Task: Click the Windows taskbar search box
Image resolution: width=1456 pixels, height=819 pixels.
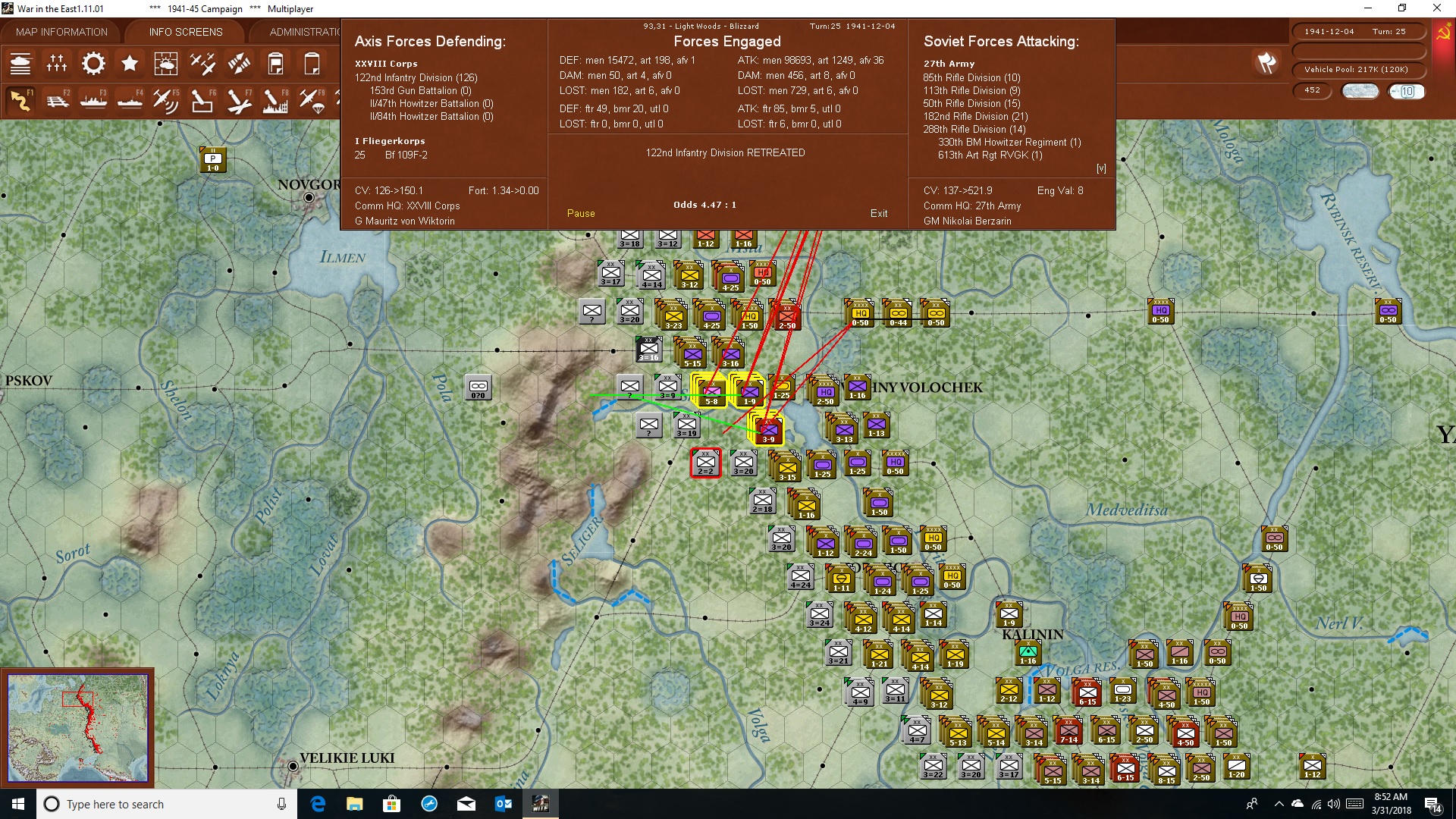Action: 167,804
